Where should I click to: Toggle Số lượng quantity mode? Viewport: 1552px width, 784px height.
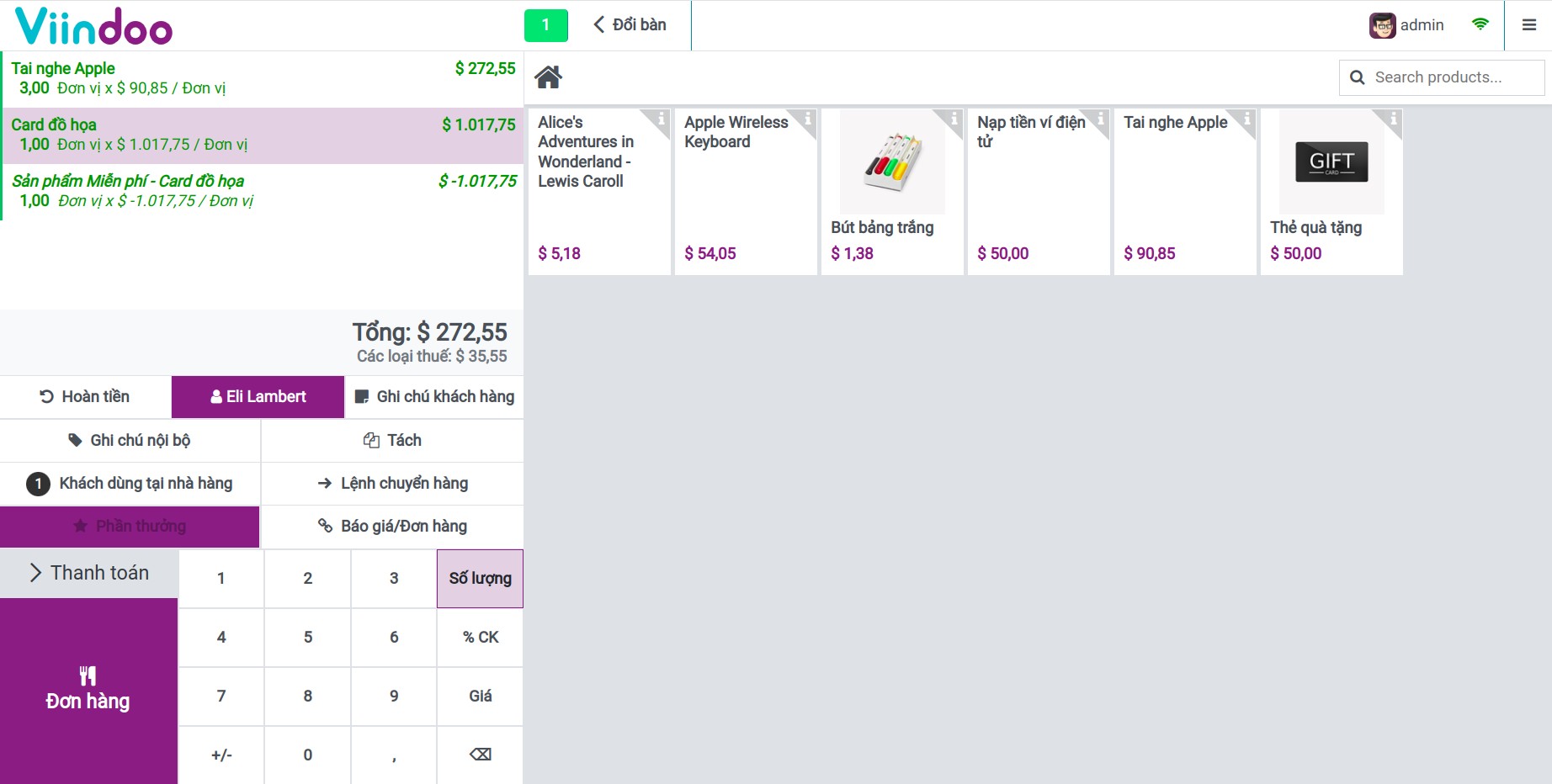(x=480, y=579)
